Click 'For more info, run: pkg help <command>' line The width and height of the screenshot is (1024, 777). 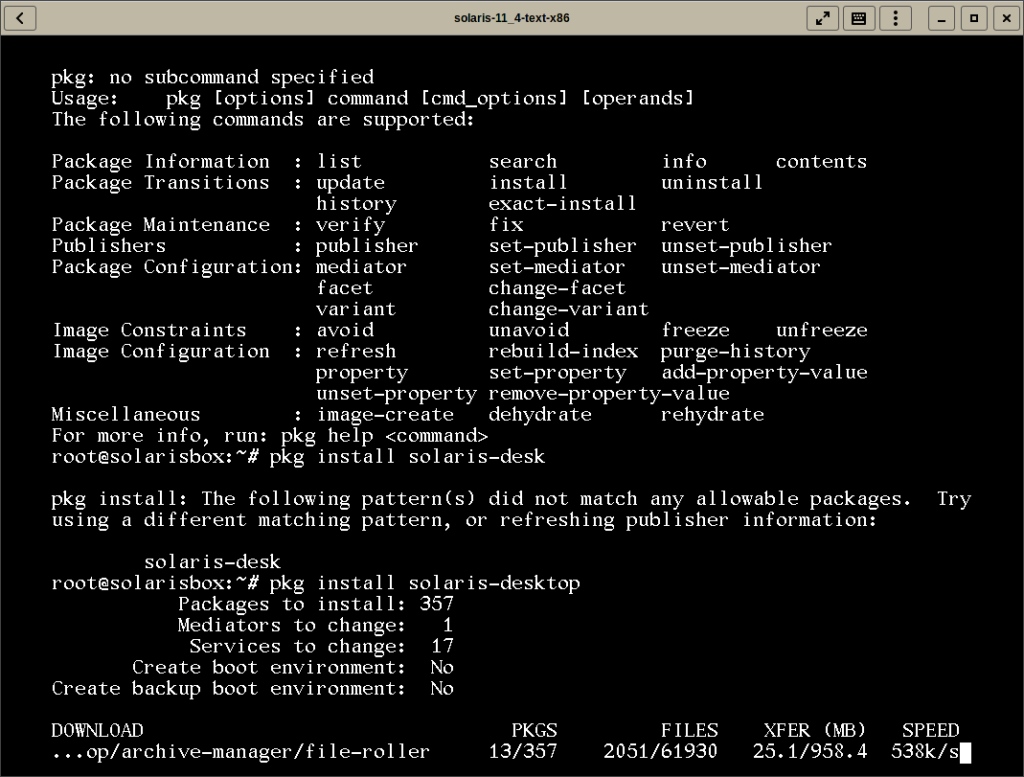point(270,436)
